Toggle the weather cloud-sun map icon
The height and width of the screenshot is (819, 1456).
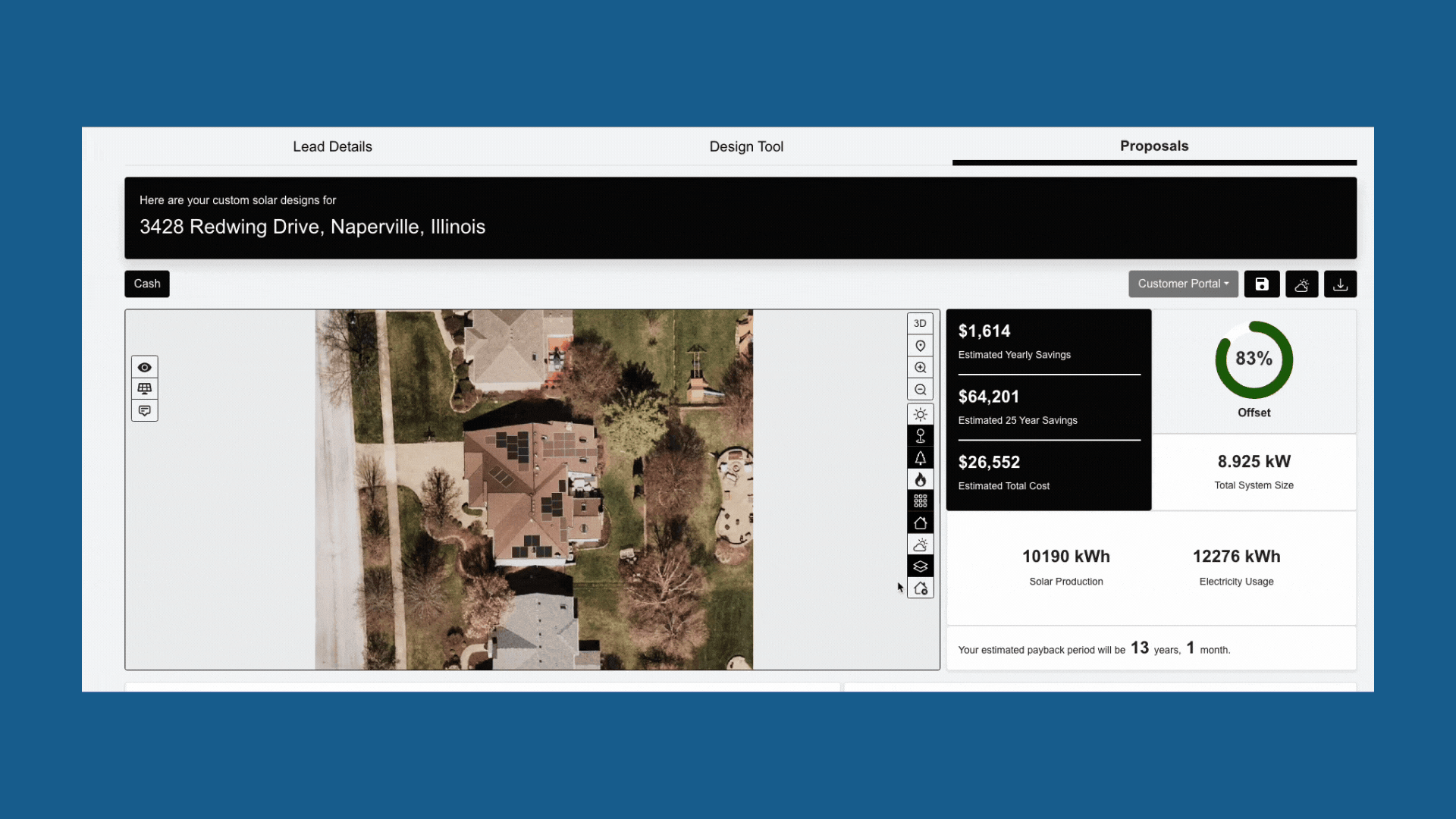tap(920, 545)
